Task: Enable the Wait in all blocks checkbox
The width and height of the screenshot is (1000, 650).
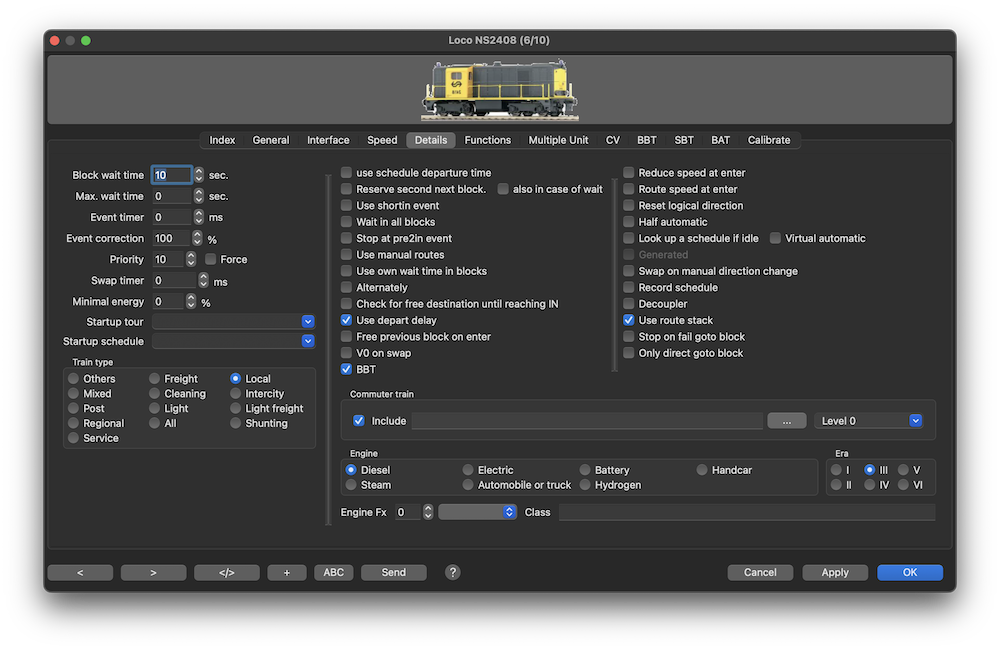Action: click(x=347, y=222)
